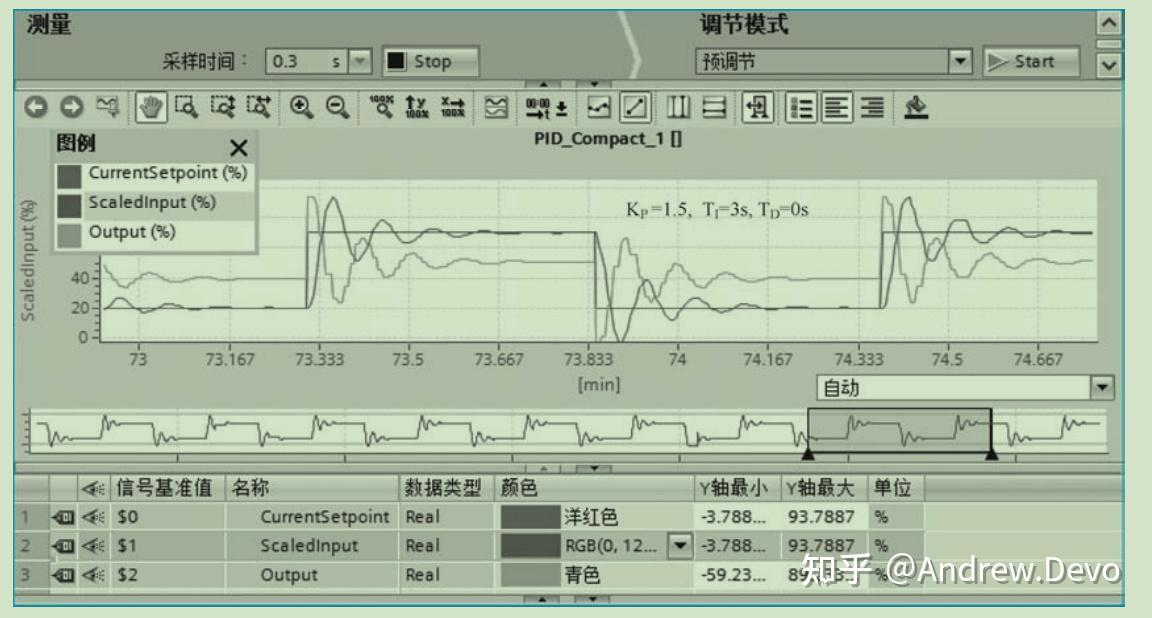Select Output (%) in the legend
Screen dimensions: 1152x618
(x=132, y=232)
